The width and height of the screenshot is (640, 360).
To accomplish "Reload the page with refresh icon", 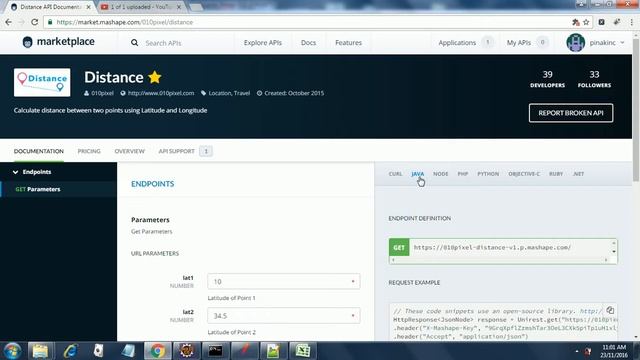I will click(35, 22).
